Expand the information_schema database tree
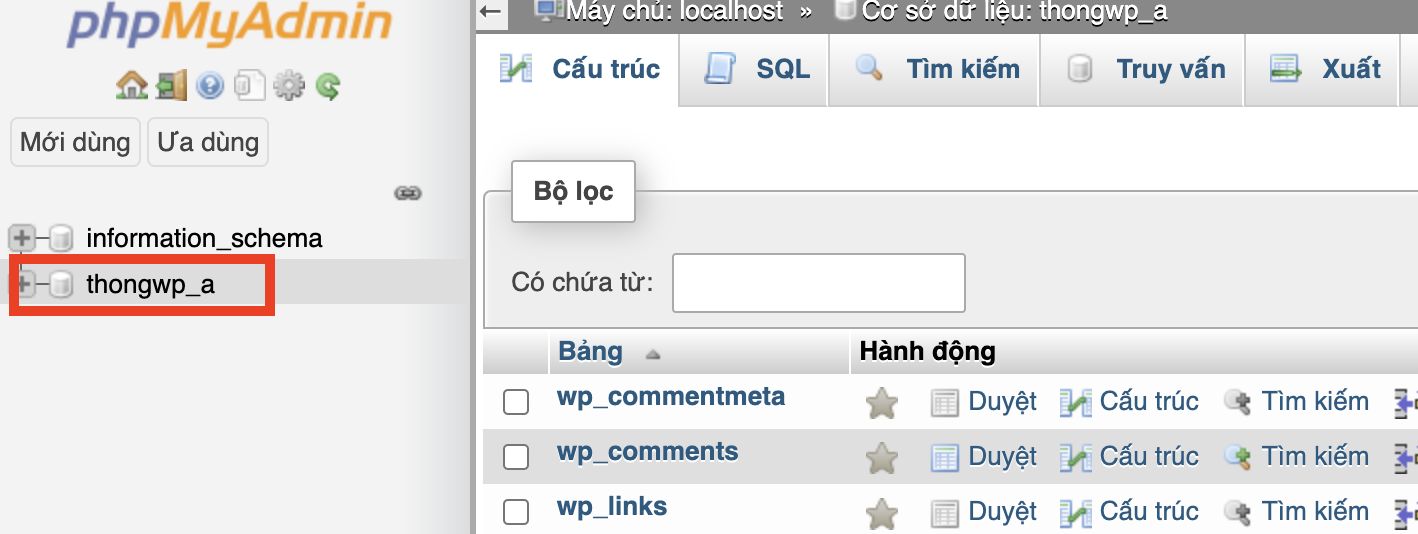This screenshot has height=534, width=1418. click(21, 238)
